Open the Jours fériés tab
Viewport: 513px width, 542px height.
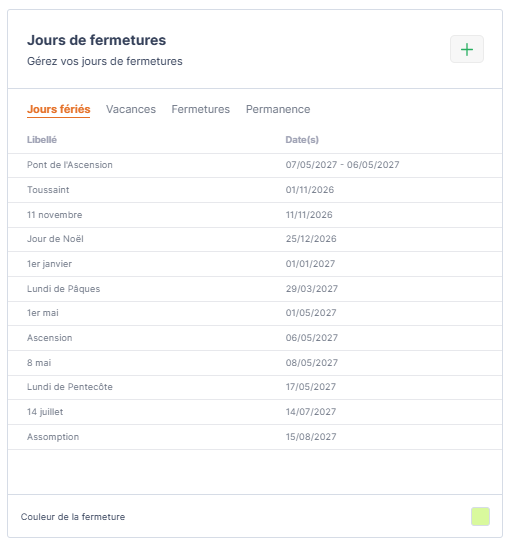[58, 109]
